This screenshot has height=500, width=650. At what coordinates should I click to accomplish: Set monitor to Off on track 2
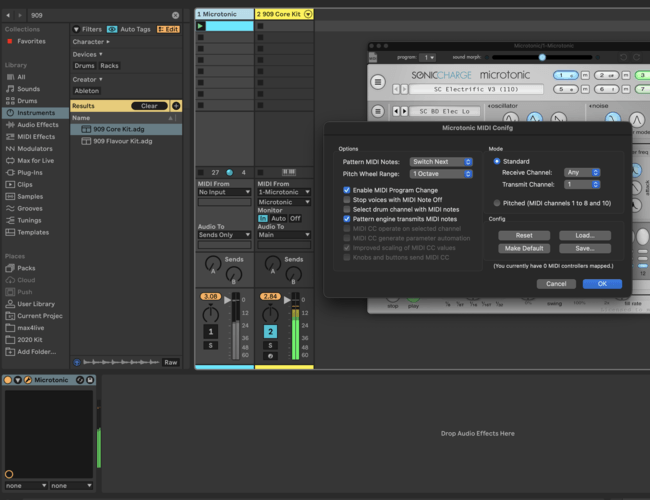(295, 218)
